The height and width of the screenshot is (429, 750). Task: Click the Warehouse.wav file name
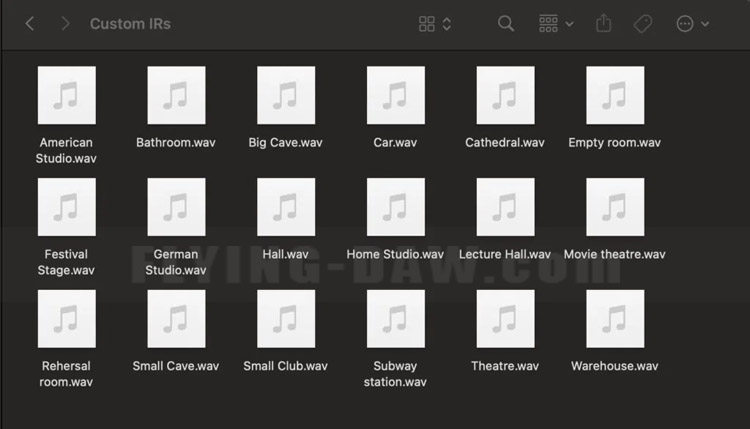pos(615,366)
